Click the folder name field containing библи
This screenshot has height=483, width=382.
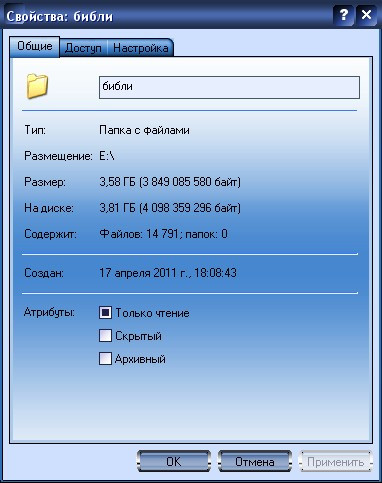tap(229, 87)
